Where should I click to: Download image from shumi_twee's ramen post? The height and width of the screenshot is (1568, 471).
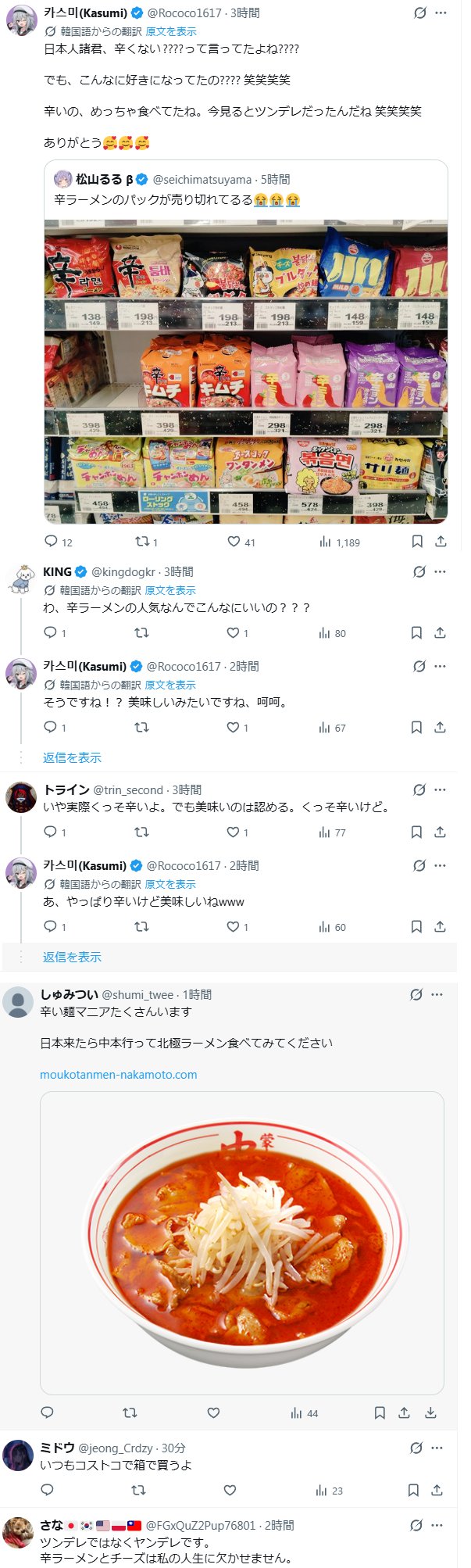coord(430,1412)
